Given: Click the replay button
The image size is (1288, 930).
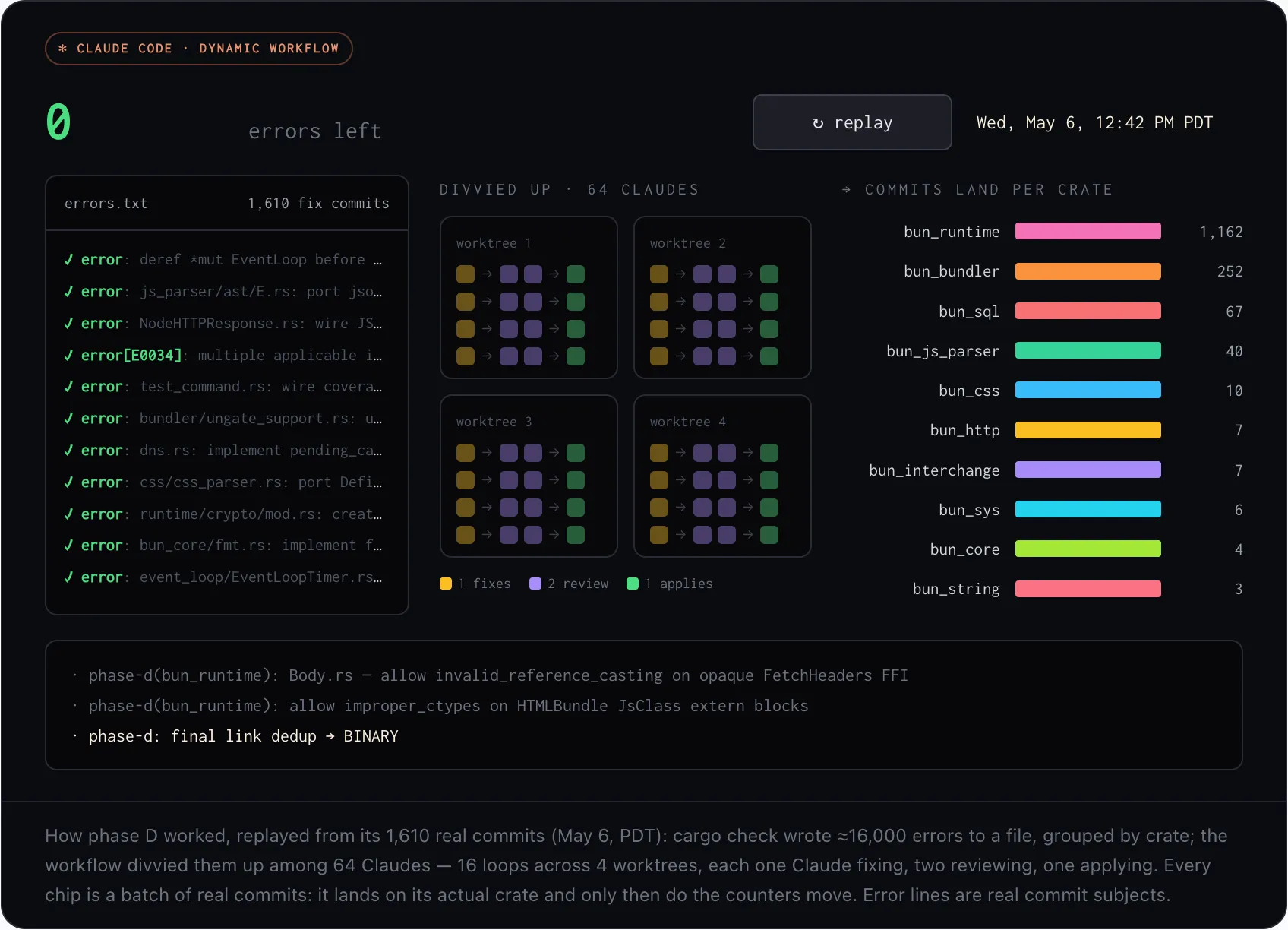Looking at the screenshot, I should [852, 122].
